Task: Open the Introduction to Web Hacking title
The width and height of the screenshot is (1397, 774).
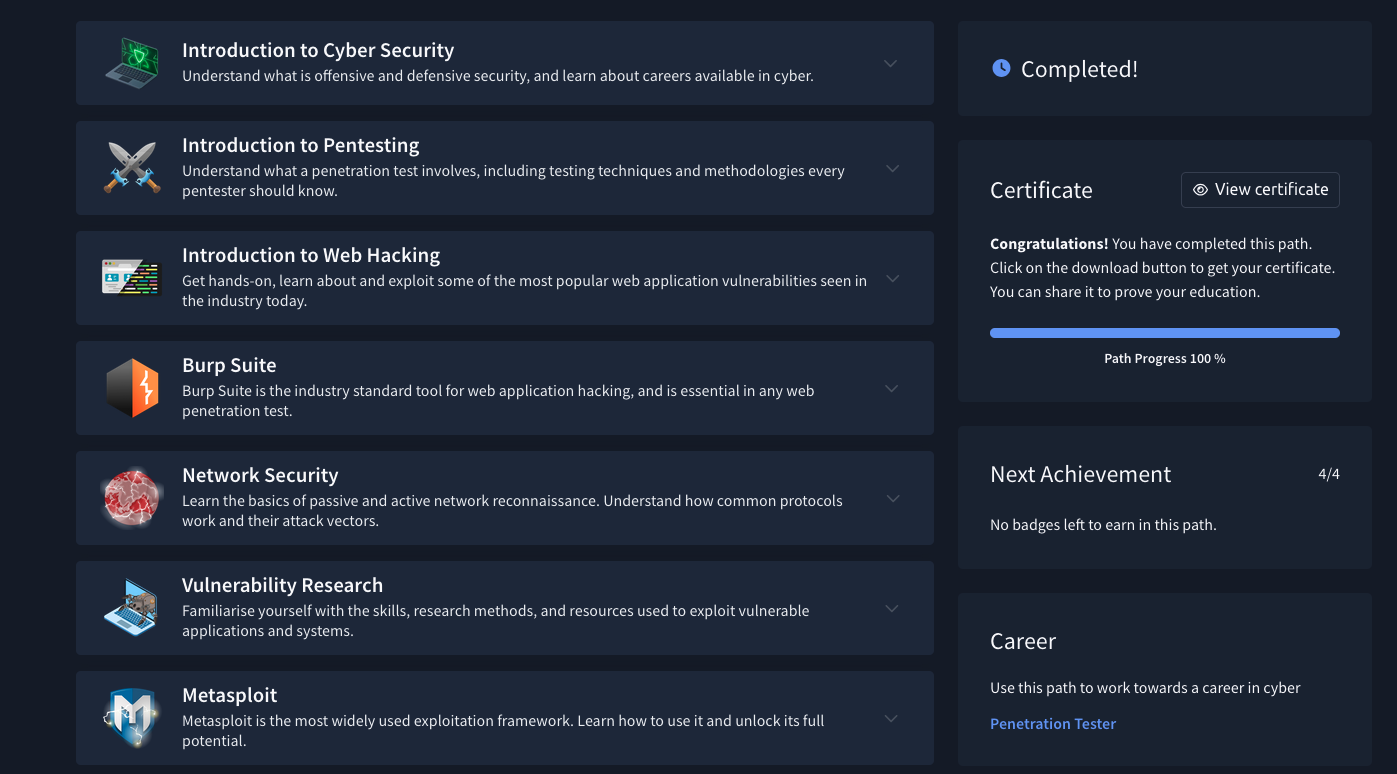Action: click(311, 255)
